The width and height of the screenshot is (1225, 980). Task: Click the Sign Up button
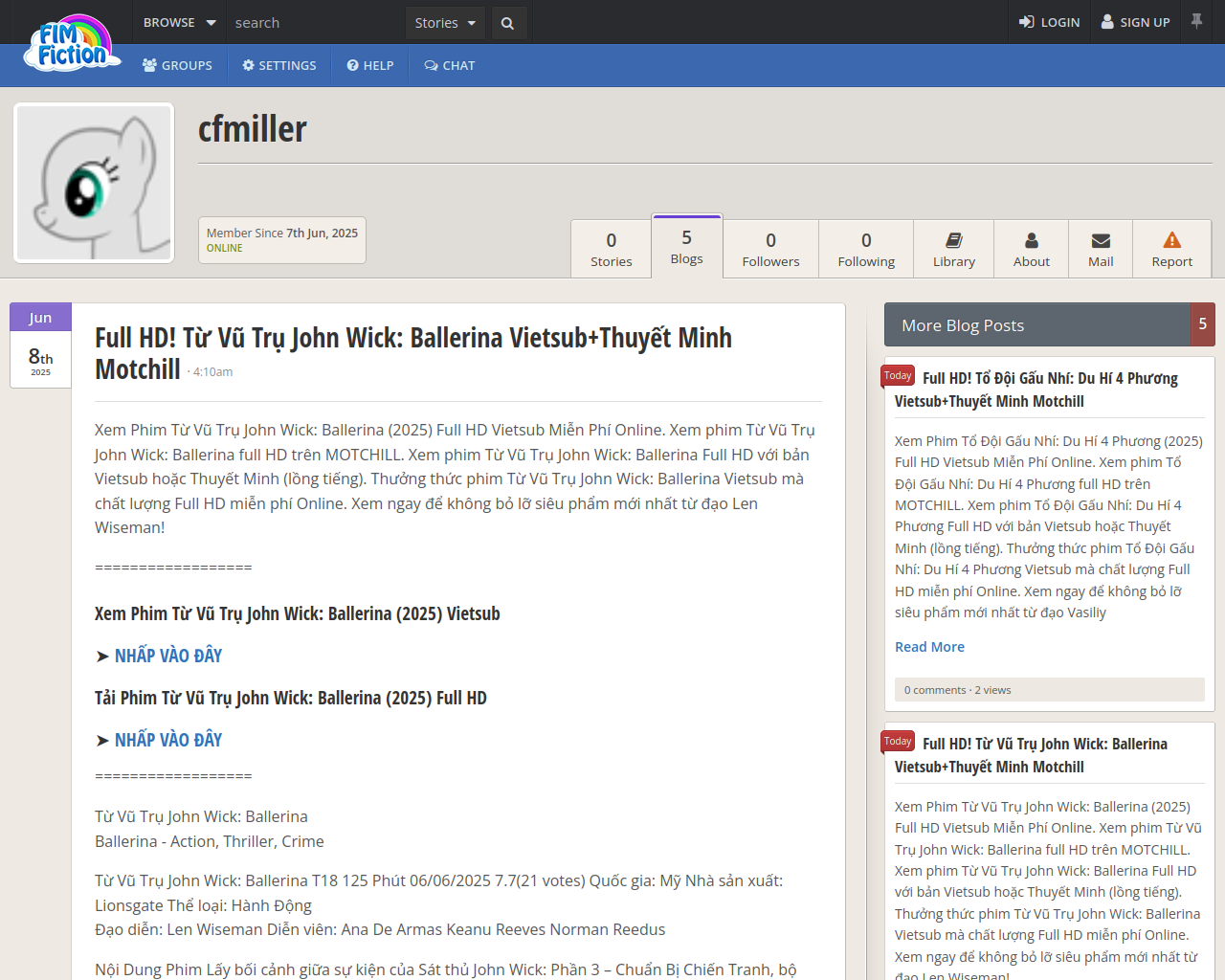[1135, 22]
